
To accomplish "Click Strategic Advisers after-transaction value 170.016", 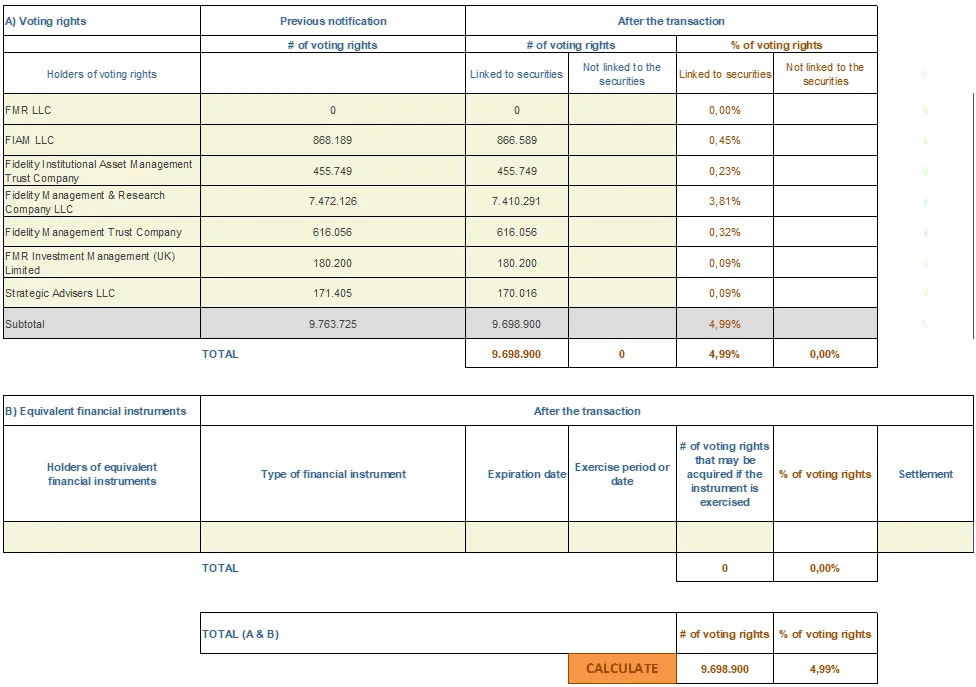I will click(517, 292).
